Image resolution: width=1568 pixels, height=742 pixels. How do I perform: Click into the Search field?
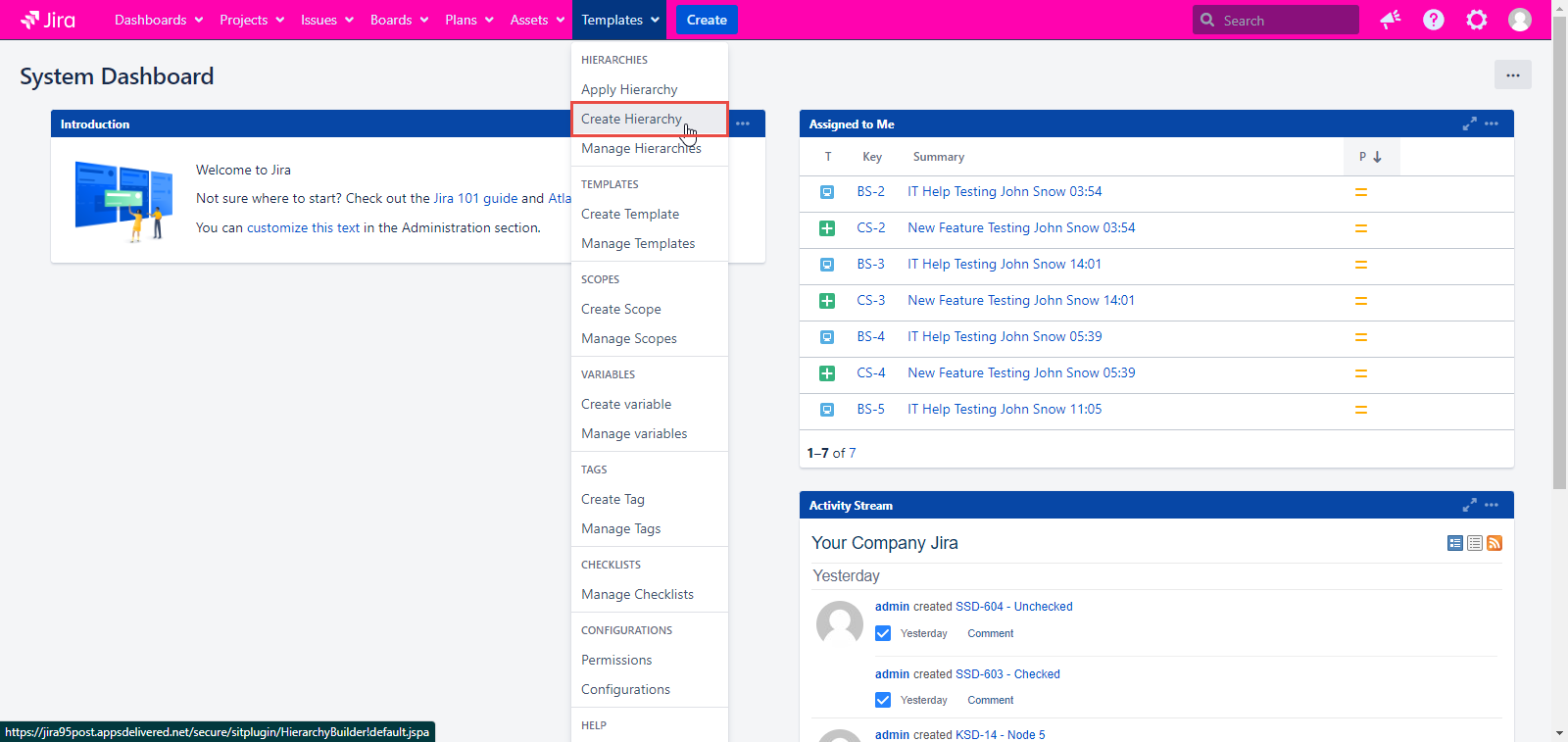1286,20
